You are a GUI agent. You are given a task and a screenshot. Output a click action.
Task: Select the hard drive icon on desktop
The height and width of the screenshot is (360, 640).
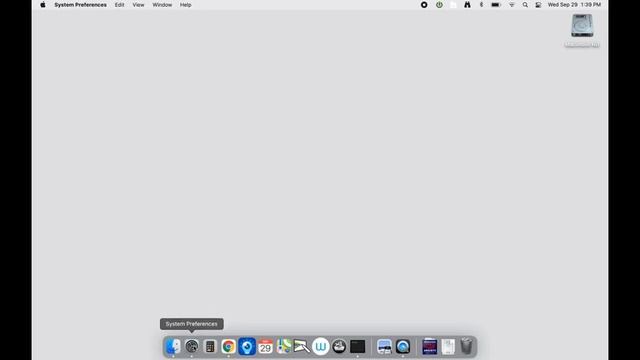click(x=582, y=26)
